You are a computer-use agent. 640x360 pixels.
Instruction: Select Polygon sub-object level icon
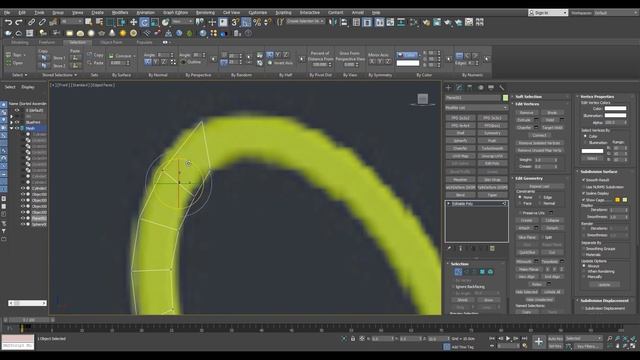[x=482, y=272]
